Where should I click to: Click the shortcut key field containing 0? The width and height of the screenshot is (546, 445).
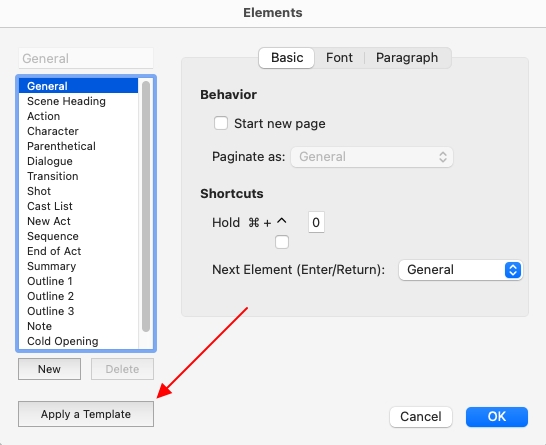point(316,222)
